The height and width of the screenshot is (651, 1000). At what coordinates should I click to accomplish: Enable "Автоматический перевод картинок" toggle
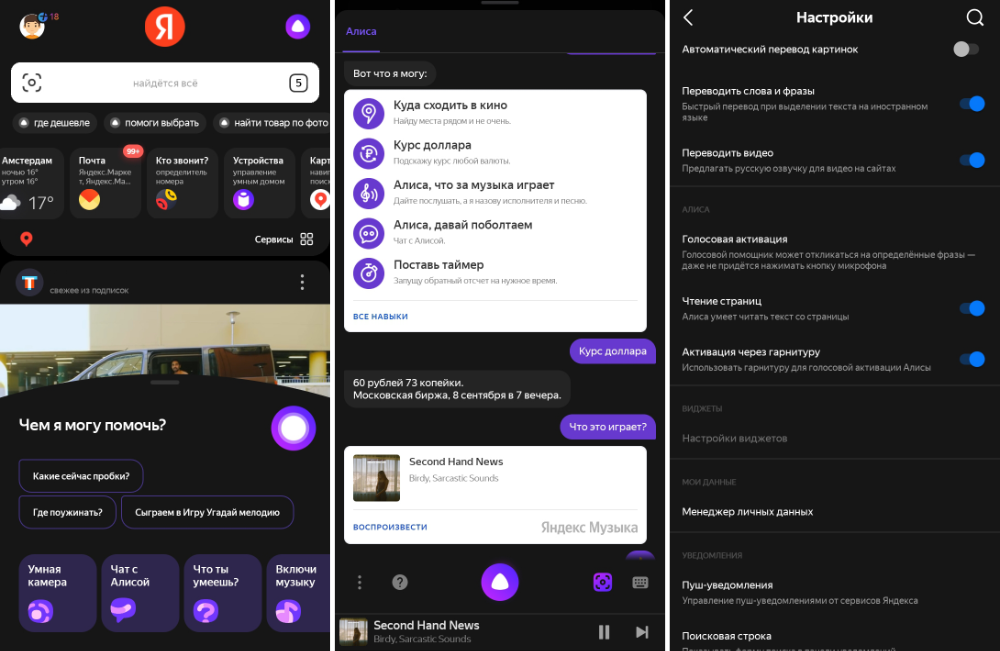point(966,49)
